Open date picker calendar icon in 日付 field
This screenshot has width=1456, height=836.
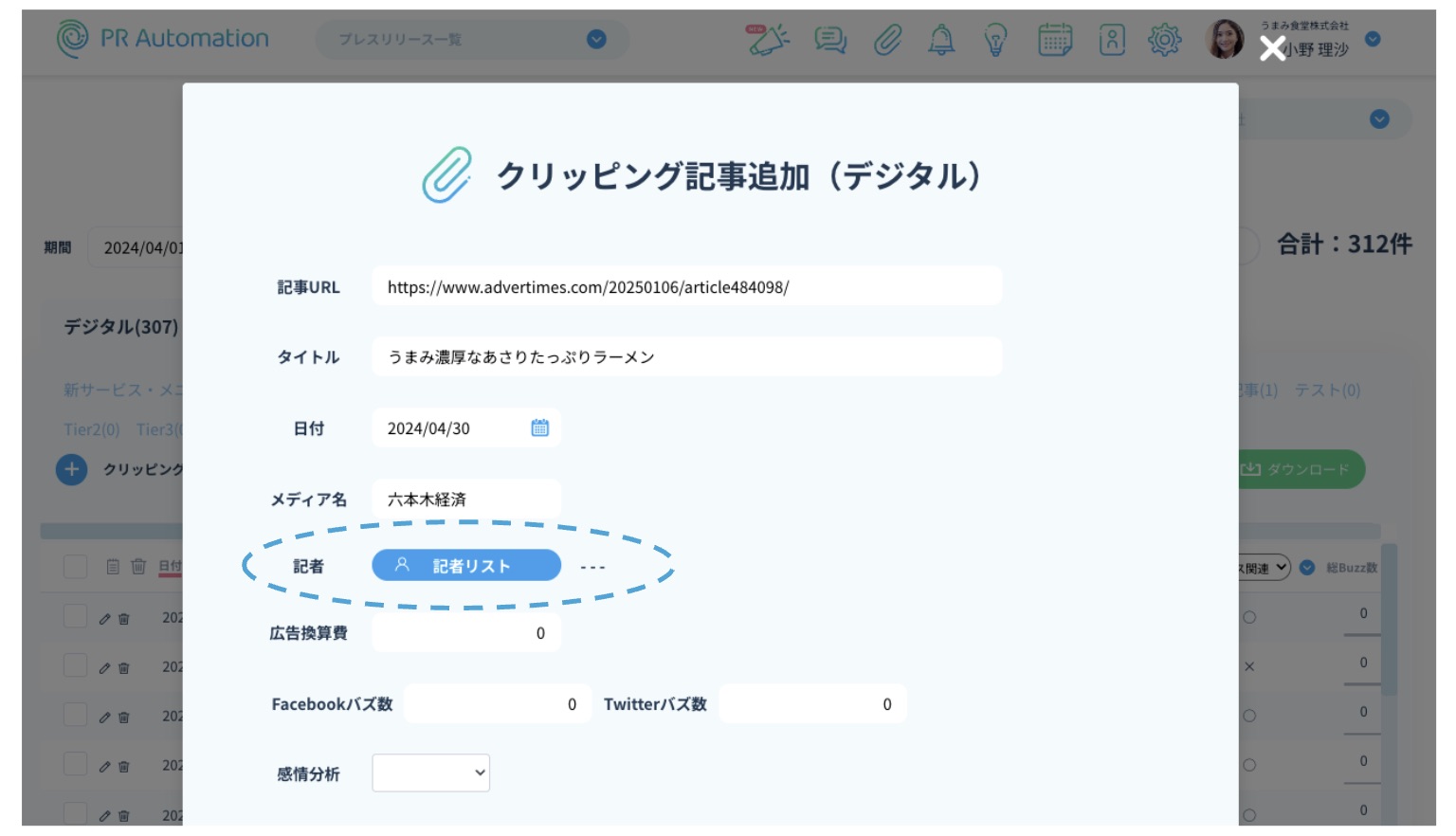coord(539,428)
